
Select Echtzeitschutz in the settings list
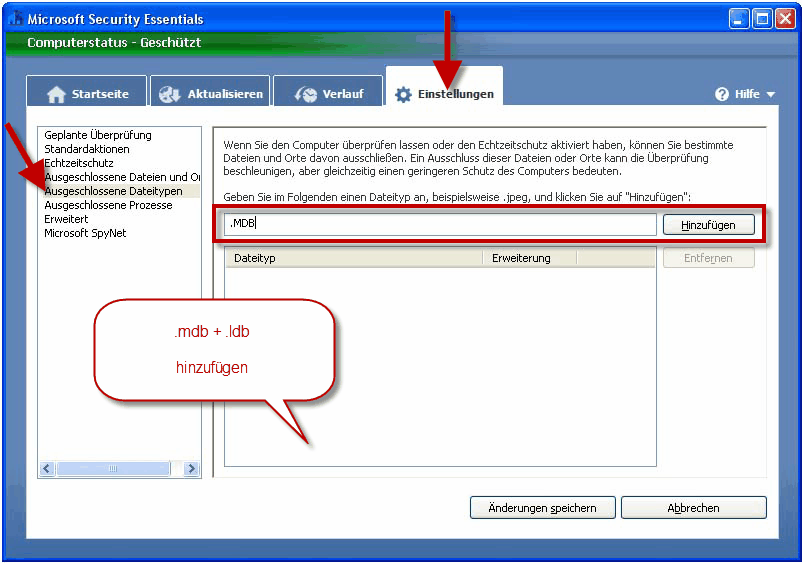coord(79,163)
